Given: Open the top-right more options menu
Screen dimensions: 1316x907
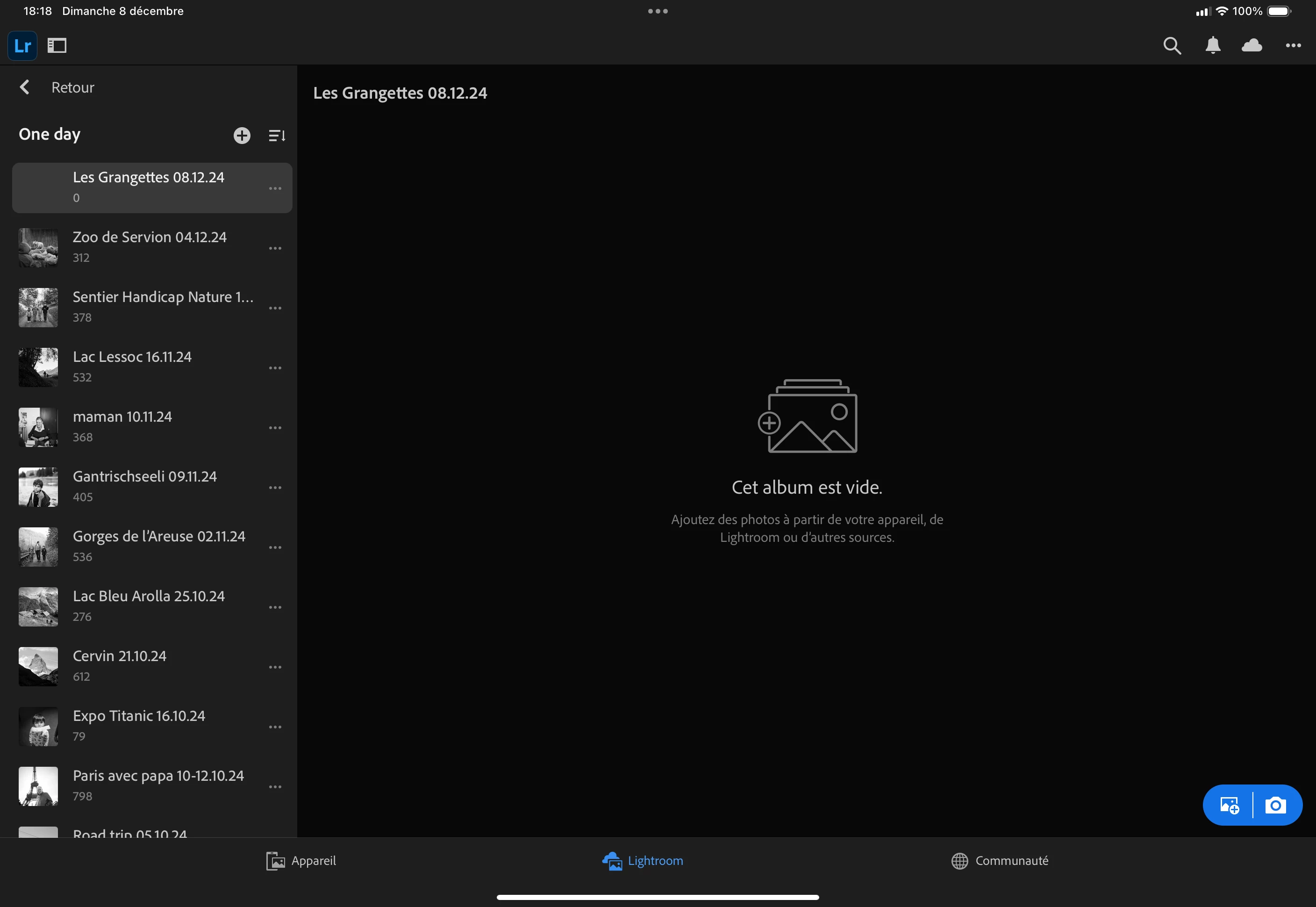Looking at the screenshot, I should (1293, 45).
